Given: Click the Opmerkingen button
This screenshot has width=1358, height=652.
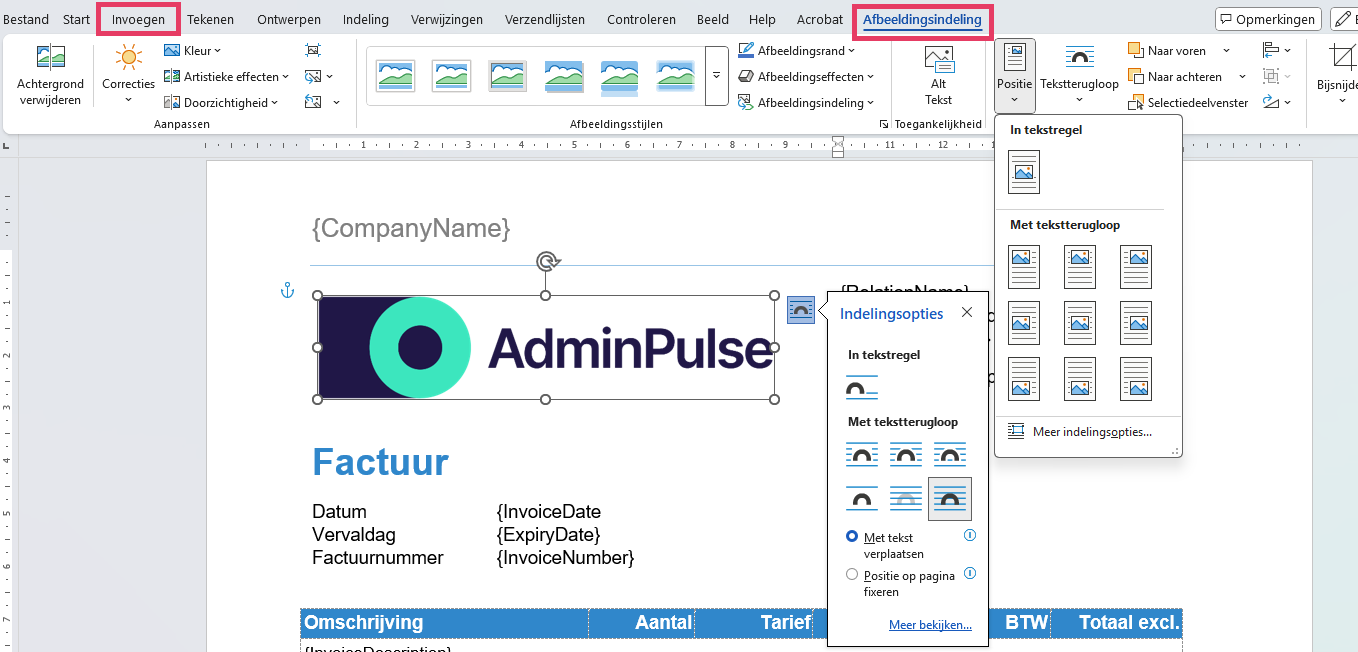Looking at the screenshot, I should (x=1269, y=19).
